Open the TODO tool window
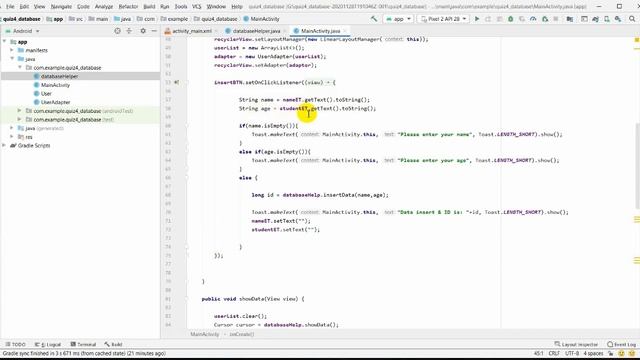The height and width of the screenshot is (360, 640). 15,344
